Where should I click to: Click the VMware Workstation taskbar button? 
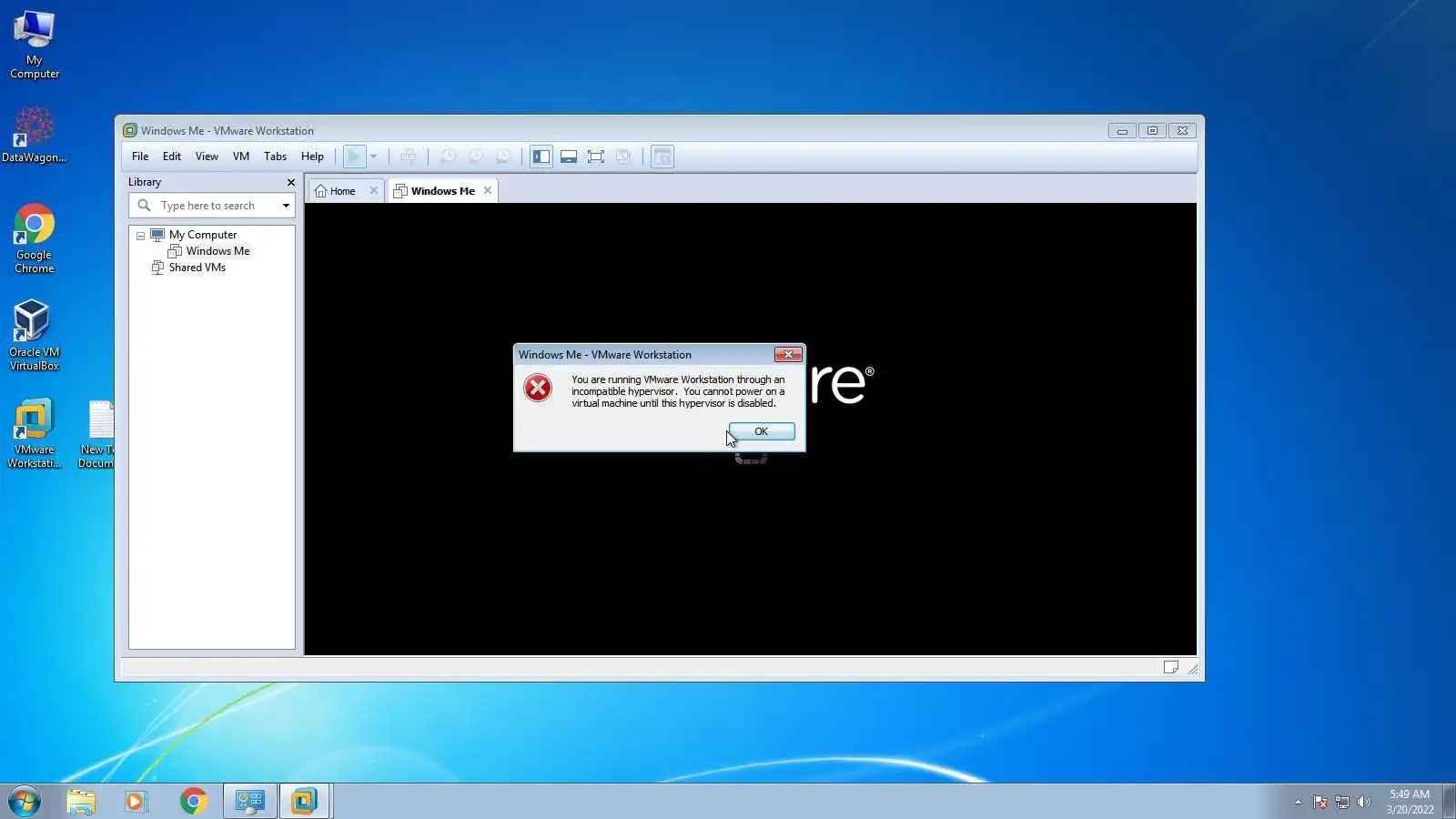click(x=305, y=802)
